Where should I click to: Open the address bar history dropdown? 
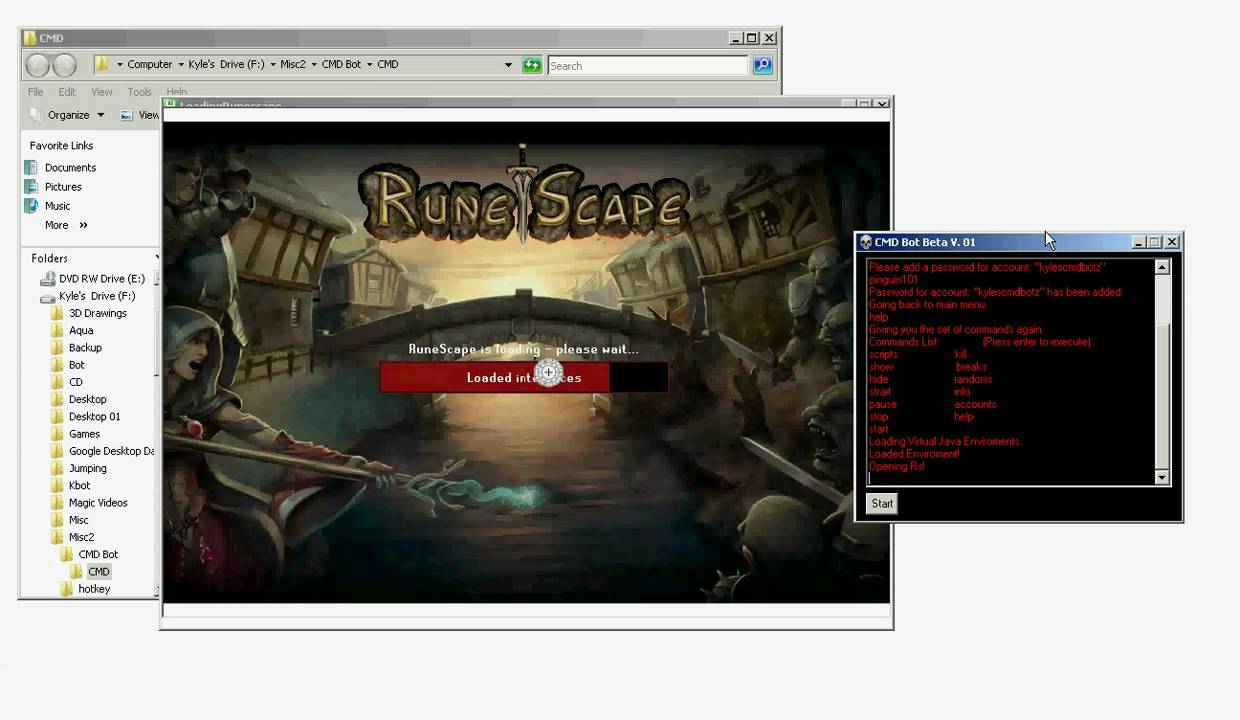pos(508,65)
